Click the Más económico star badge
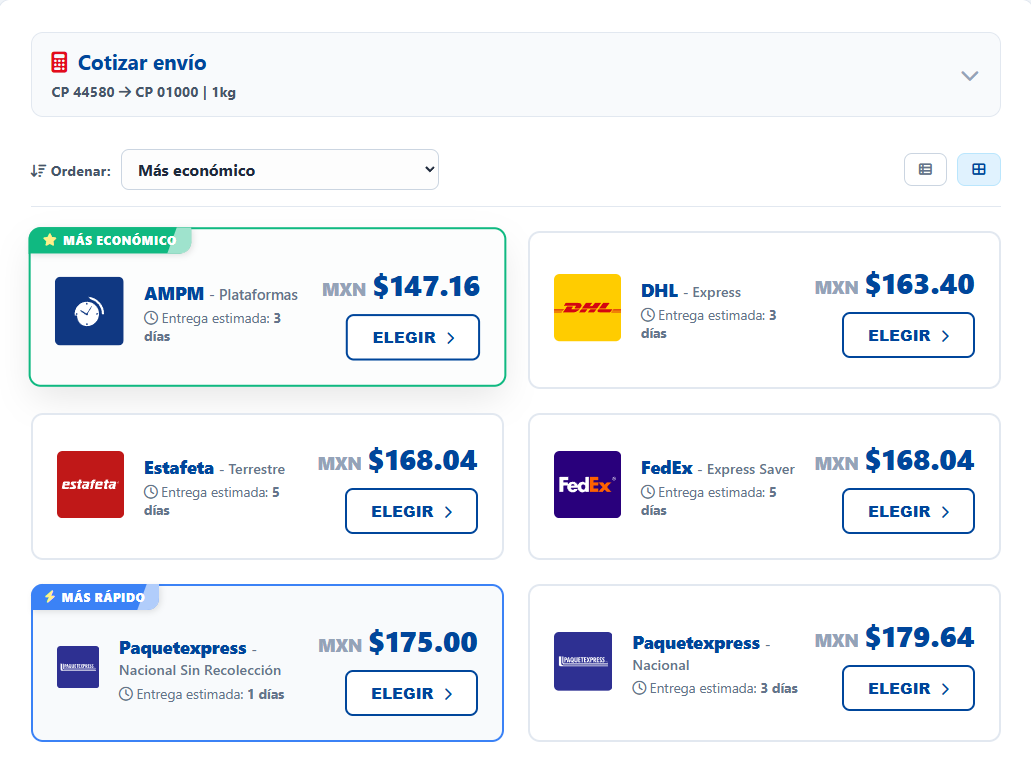Screen dimensions: 1031x760 (110, 240)
